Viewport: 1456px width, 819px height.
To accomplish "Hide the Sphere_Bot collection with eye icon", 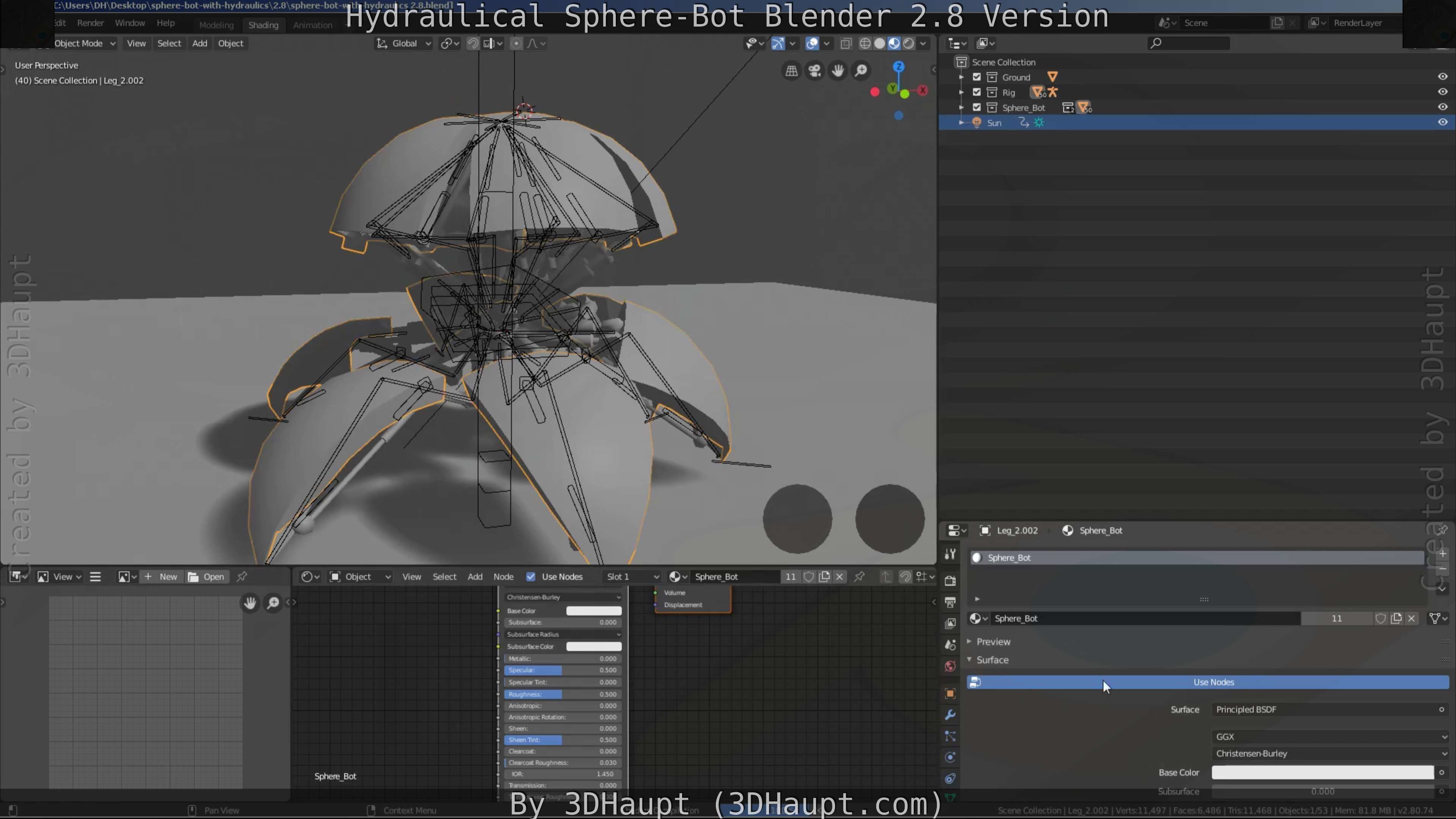I will pos(1442,107).
